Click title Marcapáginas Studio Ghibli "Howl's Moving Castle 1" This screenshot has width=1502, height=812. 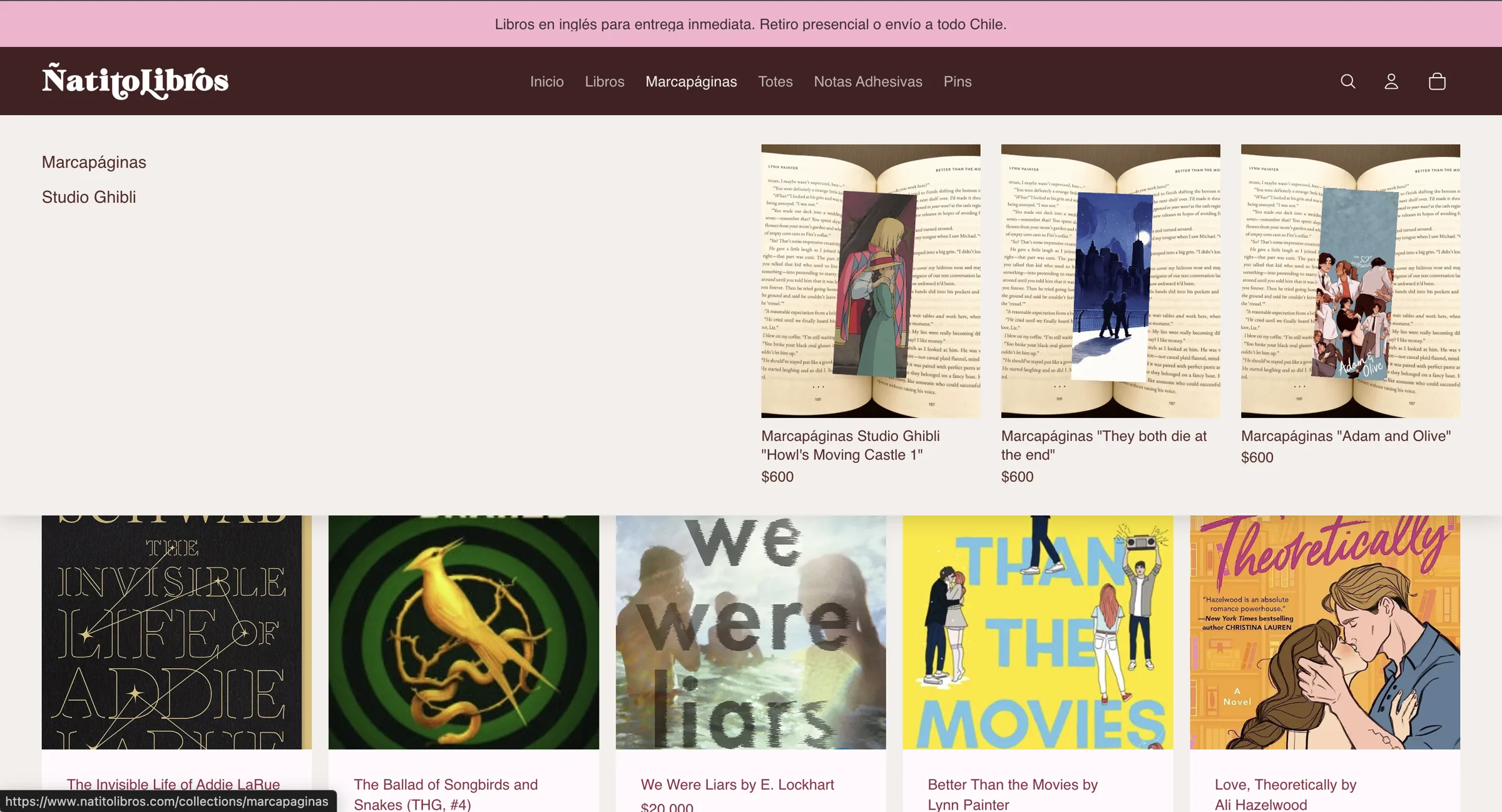tap(851, 445)
